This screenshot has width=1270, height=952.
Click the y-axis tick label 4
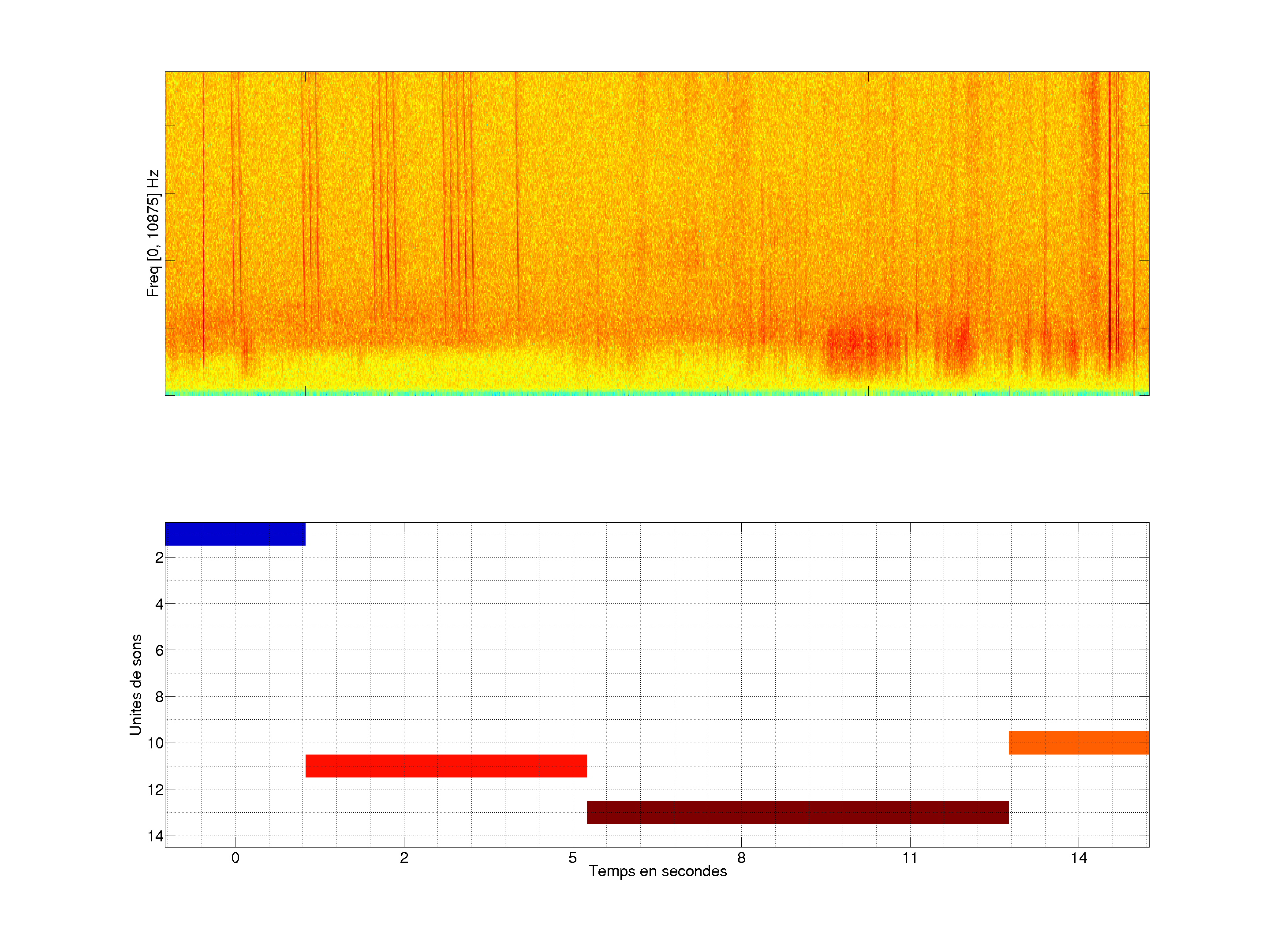pos(159,604)
